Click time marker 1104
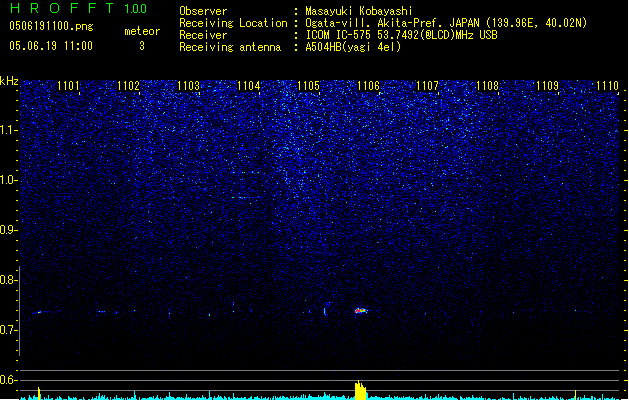The height and width of the screenshot is (400, 629). (248, 85)
